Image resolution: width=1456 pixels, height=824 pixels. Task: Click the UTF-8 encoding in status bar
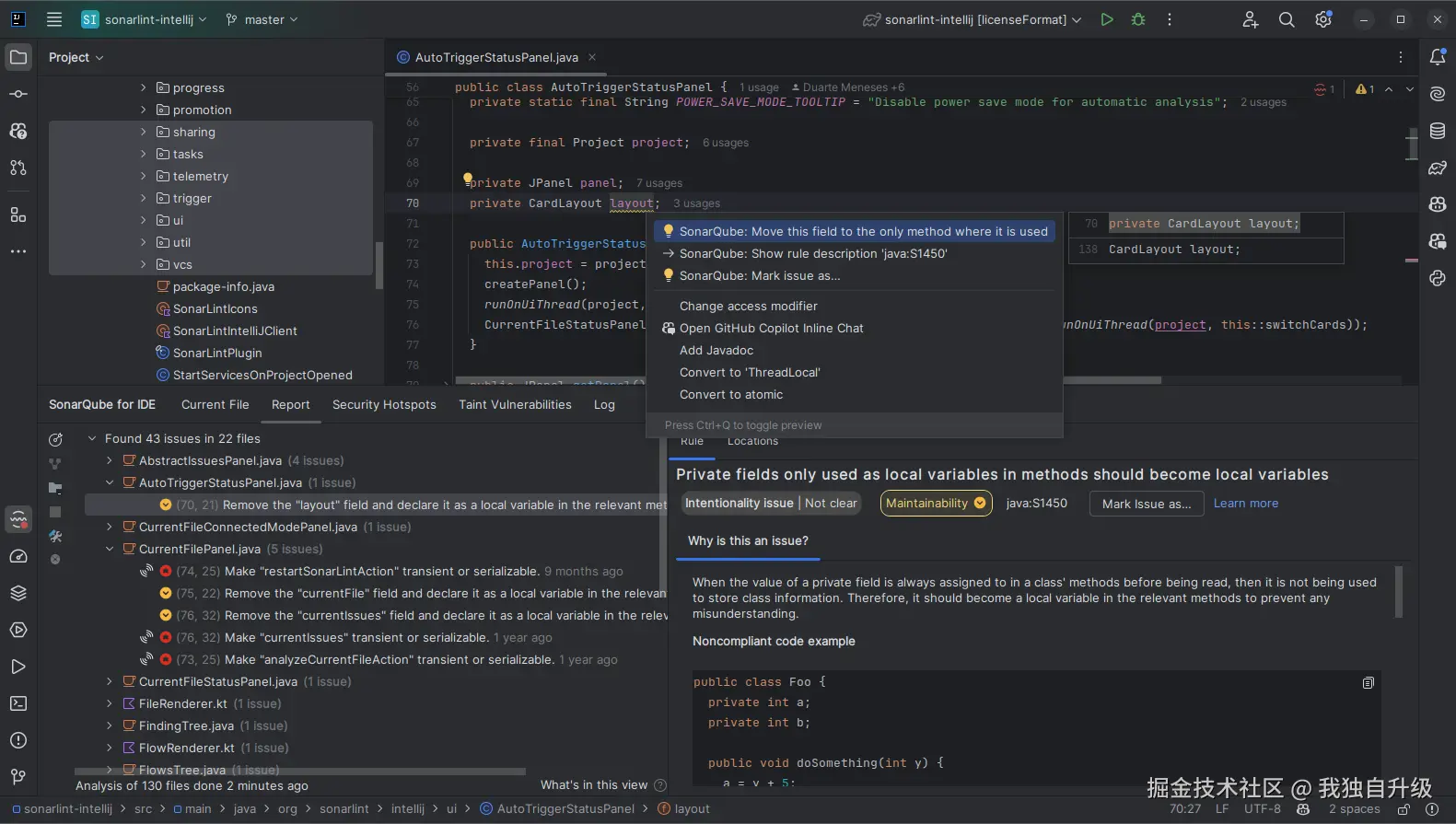tap(1263, 809)
